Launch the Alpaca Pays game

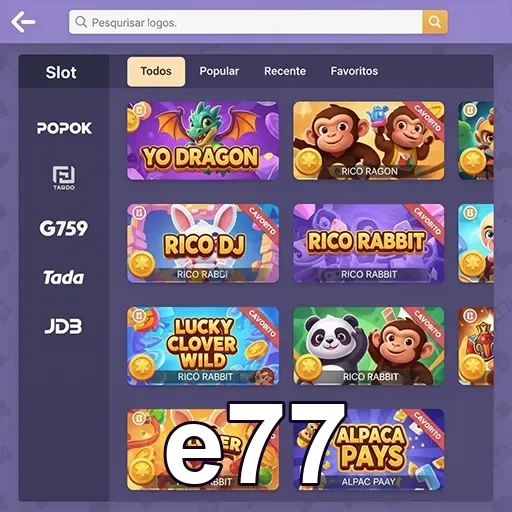click(369, 449)
